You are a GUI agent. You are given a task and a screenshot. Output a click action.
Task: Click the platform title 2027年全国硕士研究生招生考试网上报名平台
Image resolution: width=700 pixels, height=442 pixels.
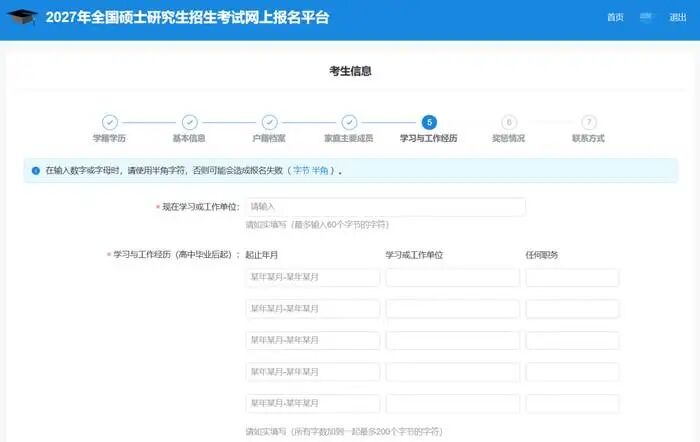click(188, 17)
